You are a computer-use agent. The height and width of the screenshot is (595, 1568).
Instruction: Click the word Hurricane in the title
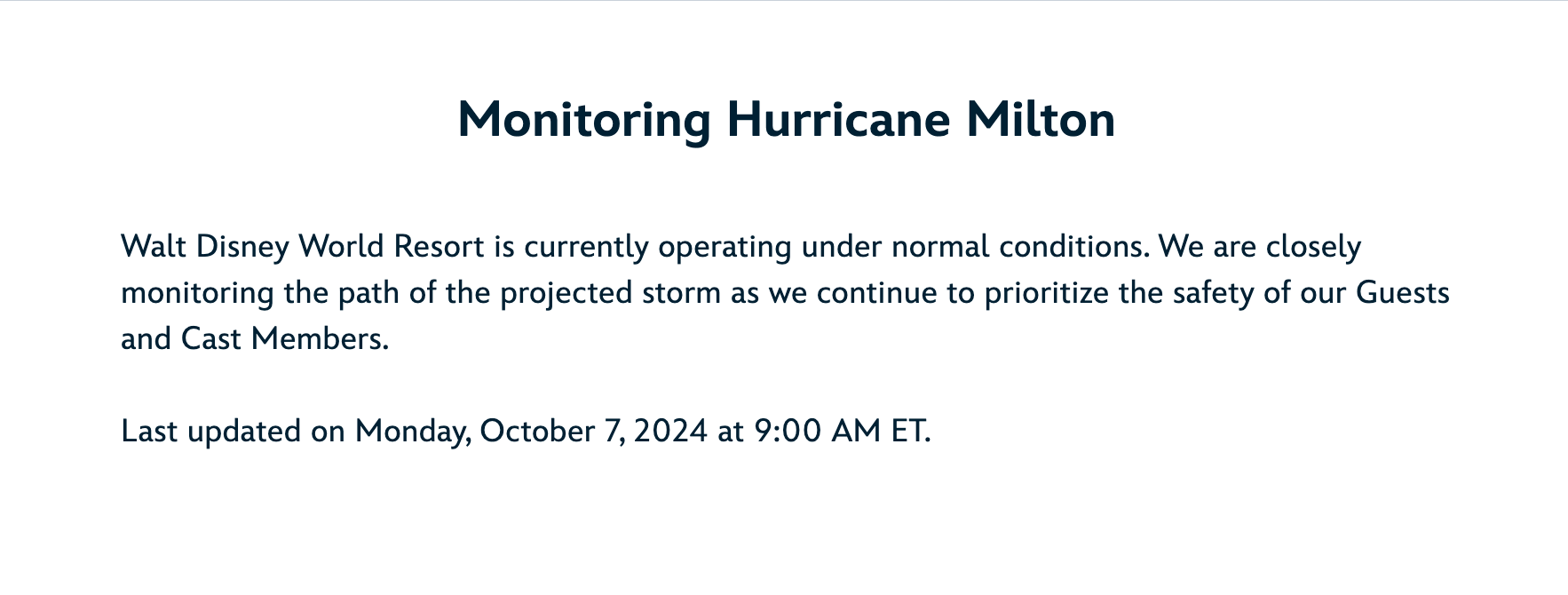click(837, 120)
